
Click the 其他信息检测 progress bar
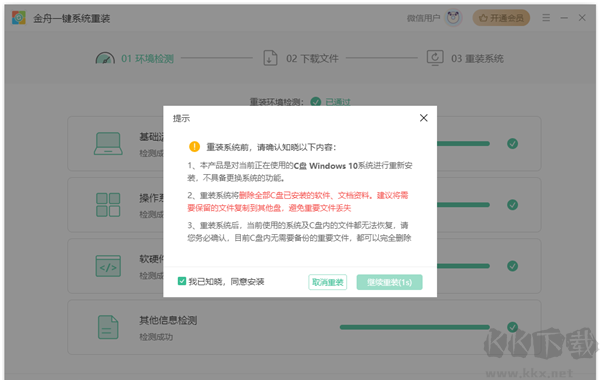tap(415, 327)
